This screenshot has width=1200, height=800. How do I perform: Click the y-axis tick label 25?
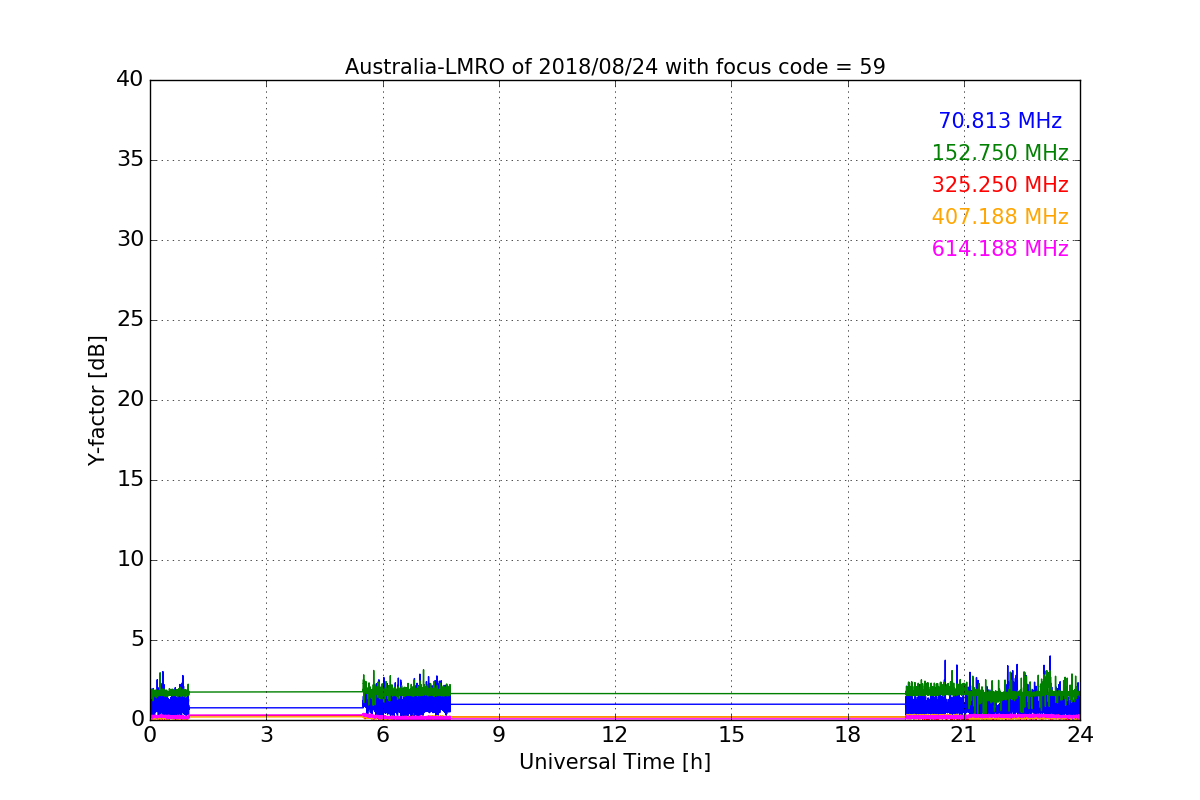point(130,319)
